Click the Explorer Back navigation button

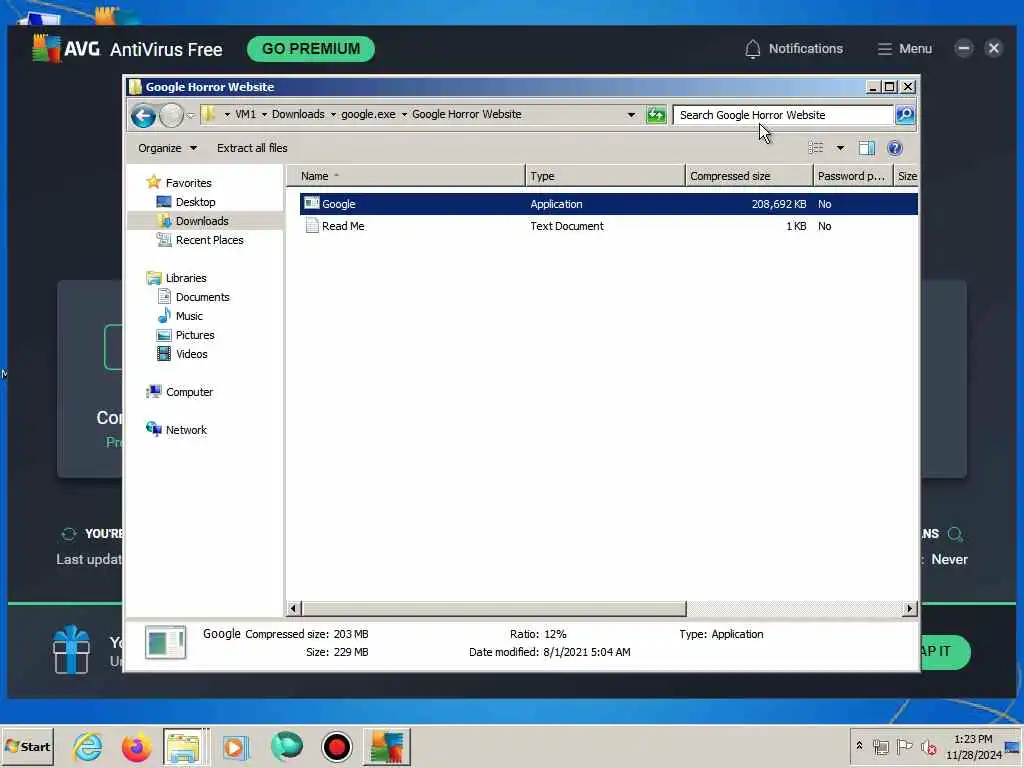143,116
